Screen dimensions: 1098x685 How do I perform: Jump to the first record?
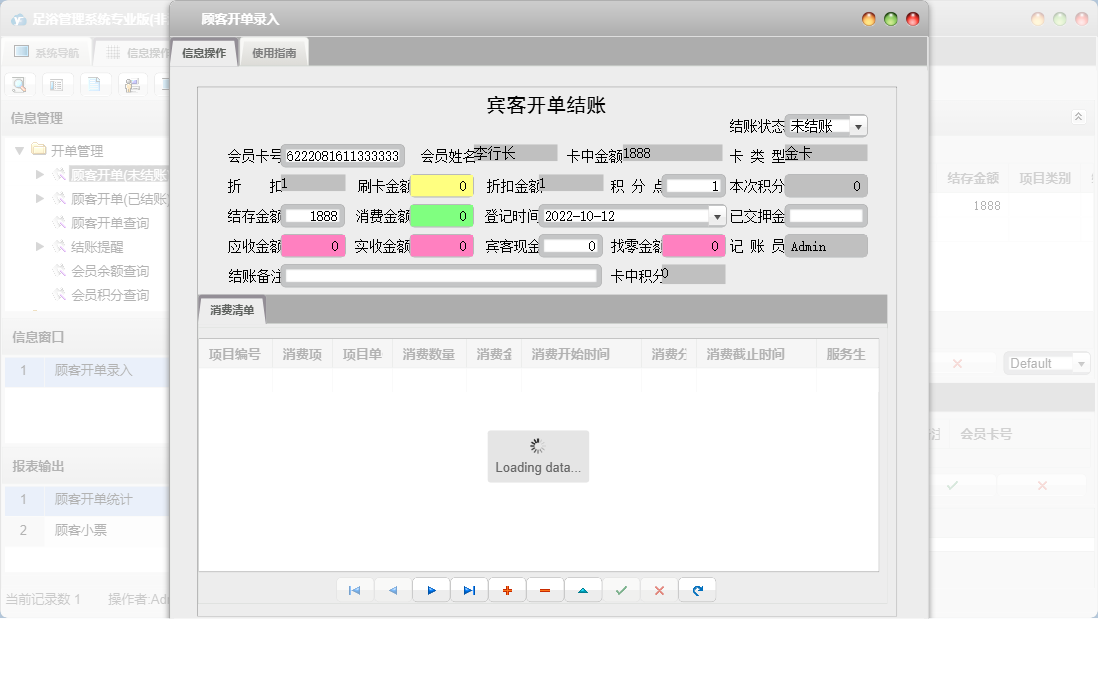(355, 590)
